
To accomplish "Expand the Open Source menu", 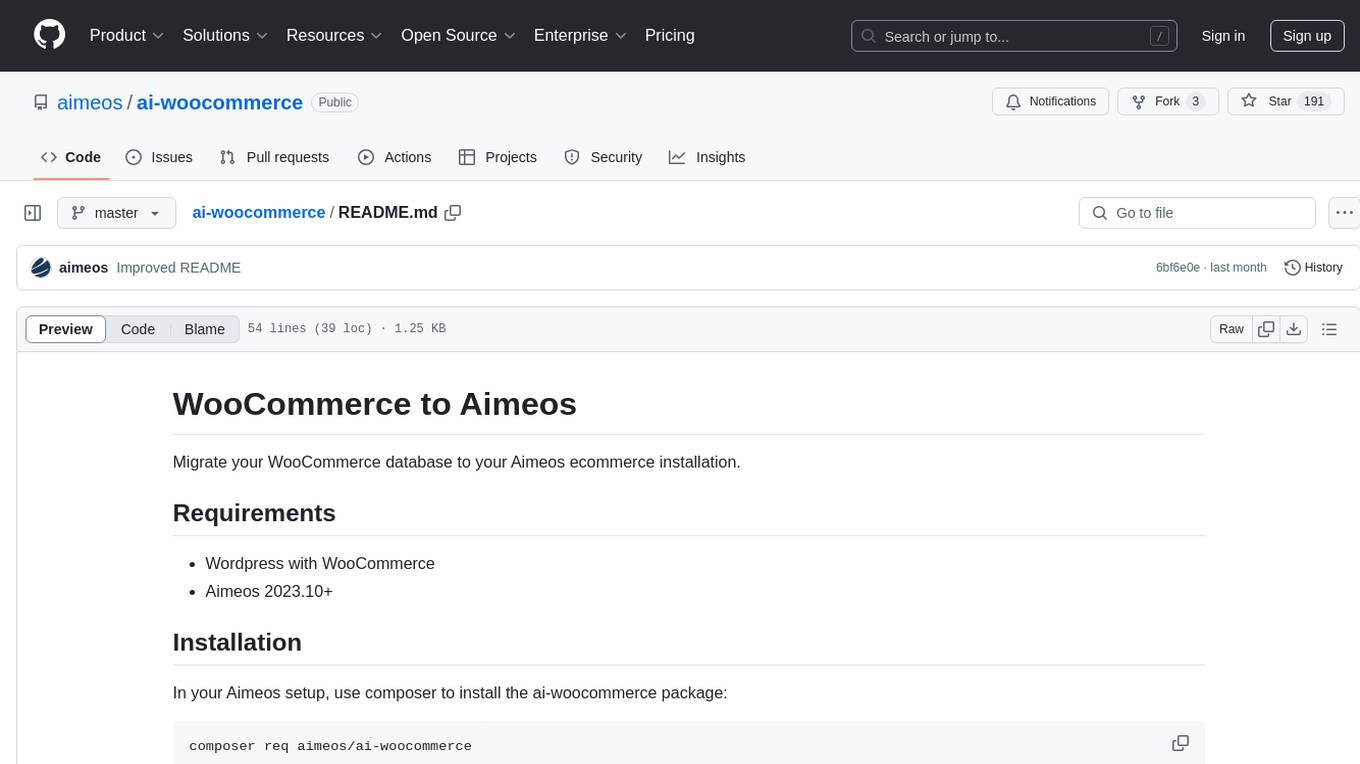I will coord(458,35).
